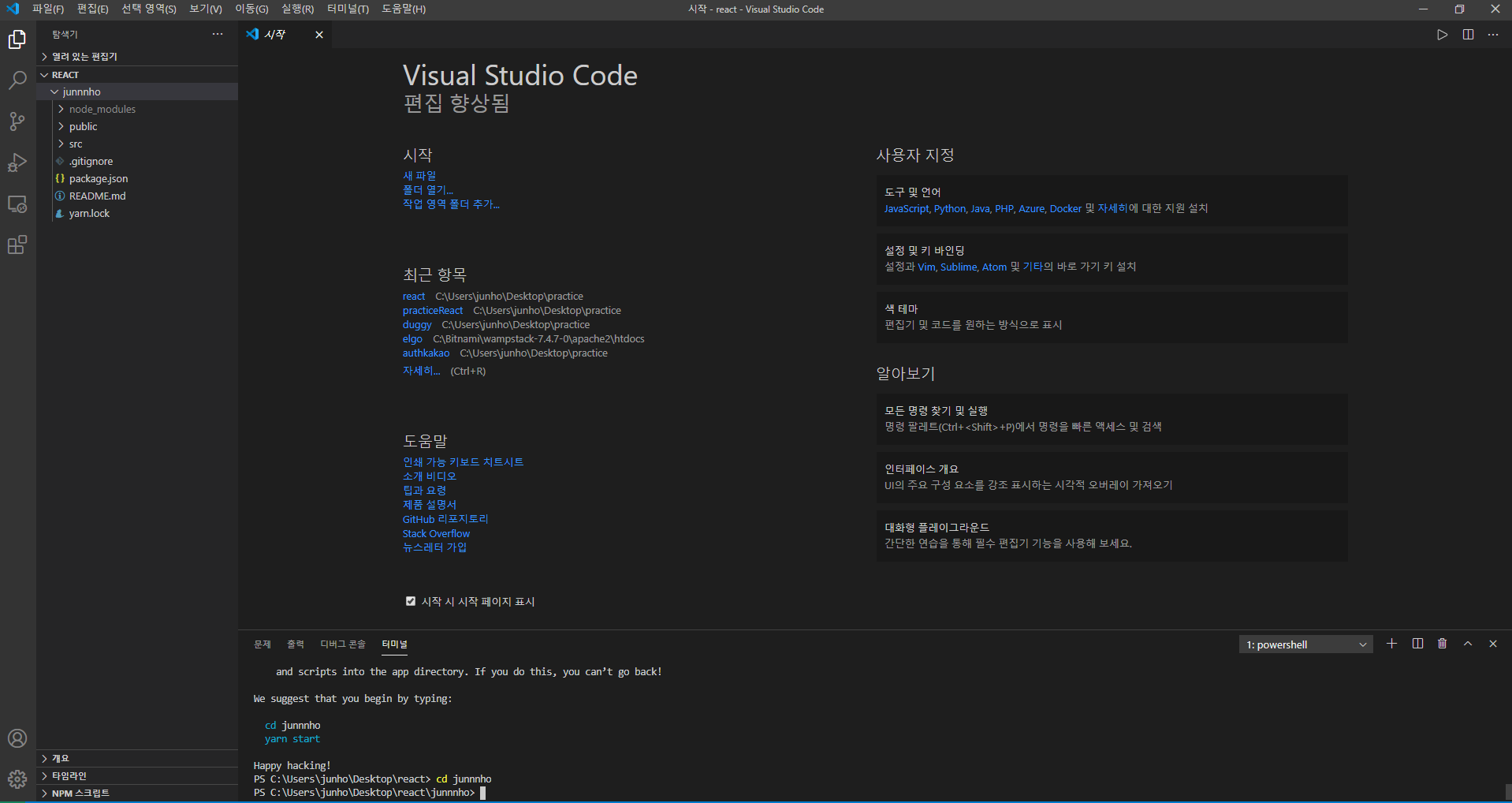
Task: Expand the 타임라인 section
Action: pyautogui.click(x=138, y=775)
